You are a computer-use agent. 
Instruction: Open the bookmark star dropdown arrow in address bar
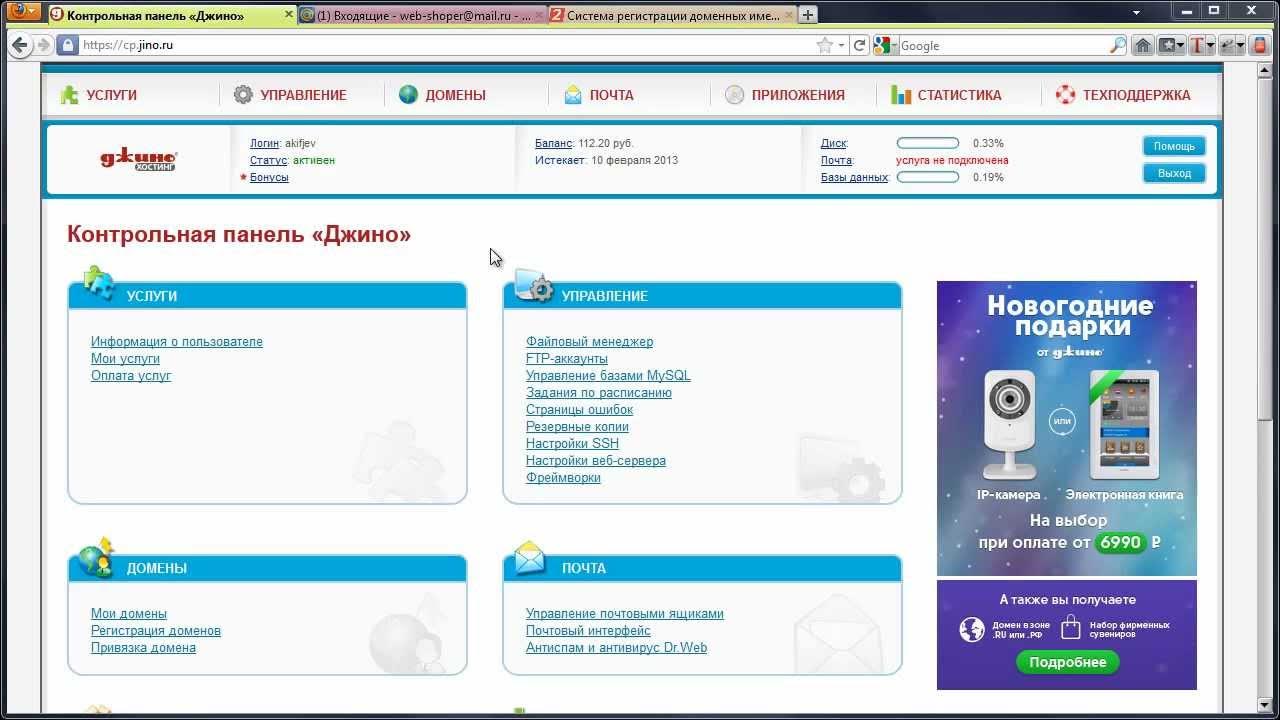click(x=842, y=45)
